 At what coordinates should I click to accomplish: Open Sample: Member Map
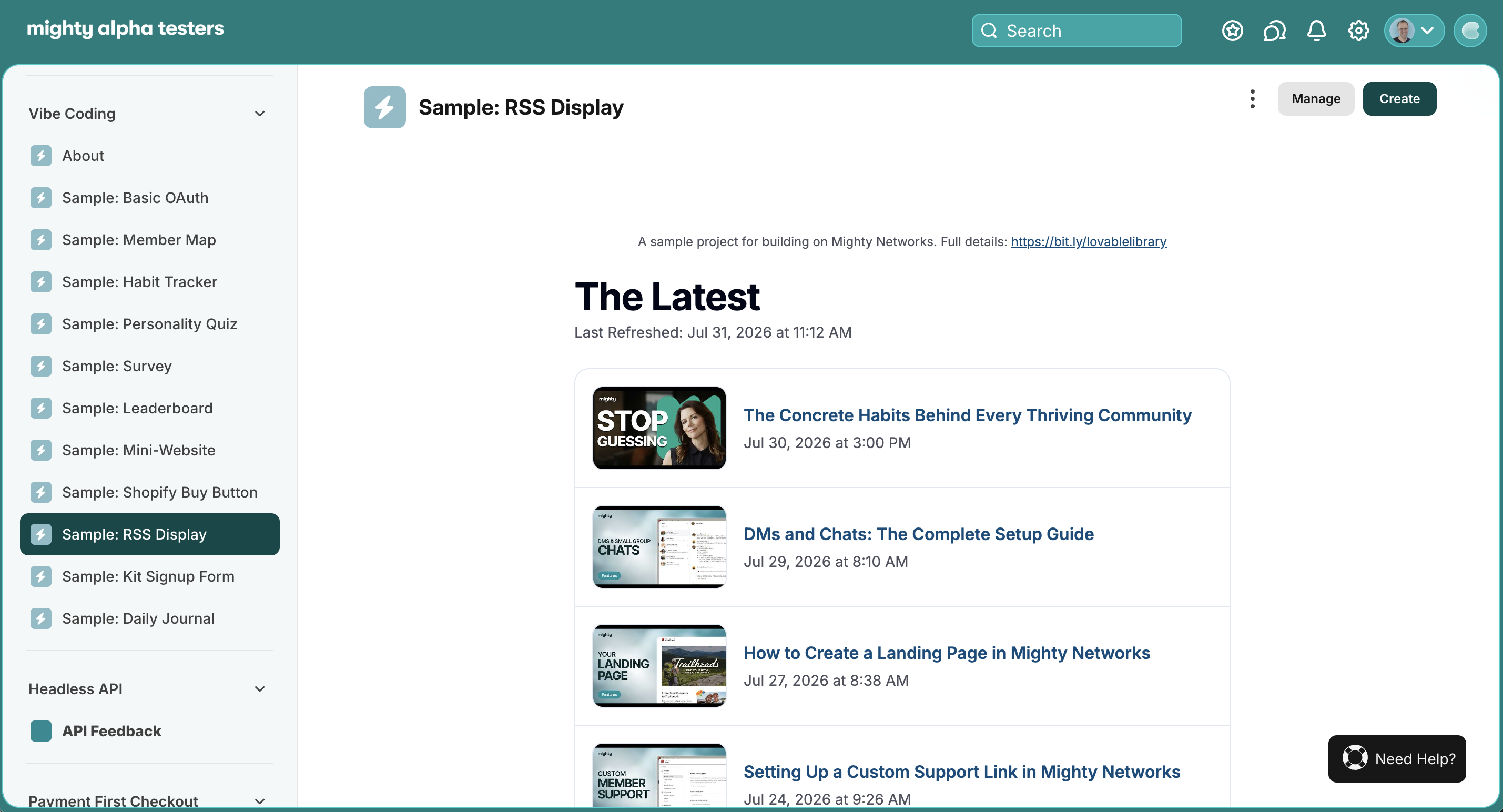[150, 240]
